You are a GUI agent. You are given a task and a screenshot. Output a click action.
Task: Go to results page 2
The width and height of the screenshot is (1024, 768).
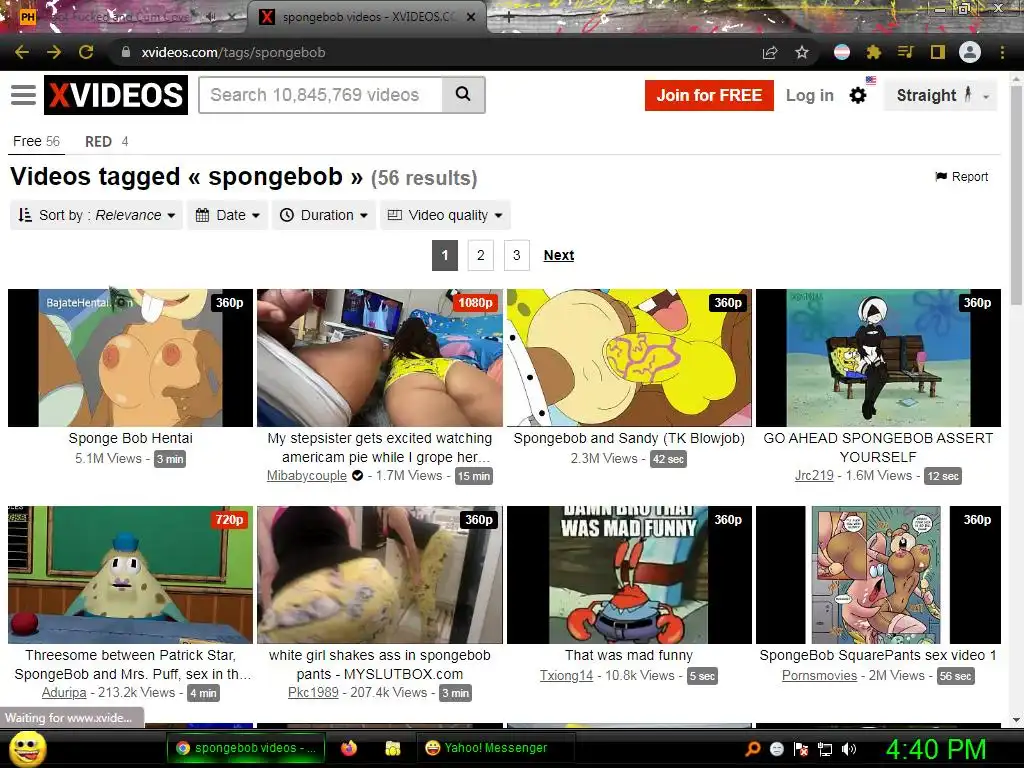(481, 255)
